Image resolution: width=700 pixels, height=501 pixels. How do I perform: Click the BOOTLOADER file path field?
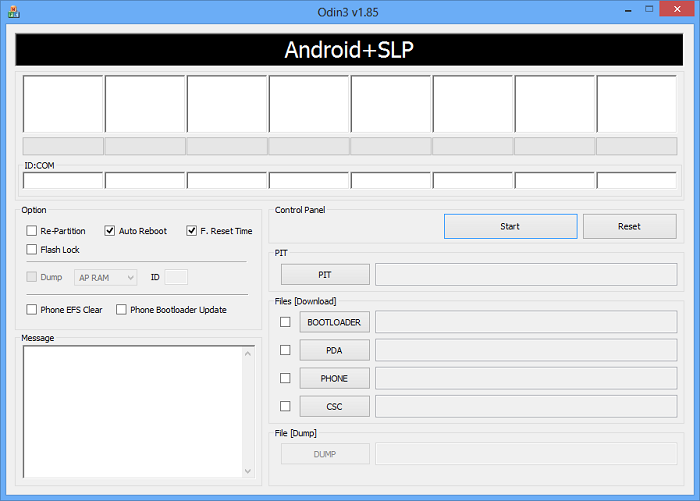pyautogui.click(x=526, y=322)
